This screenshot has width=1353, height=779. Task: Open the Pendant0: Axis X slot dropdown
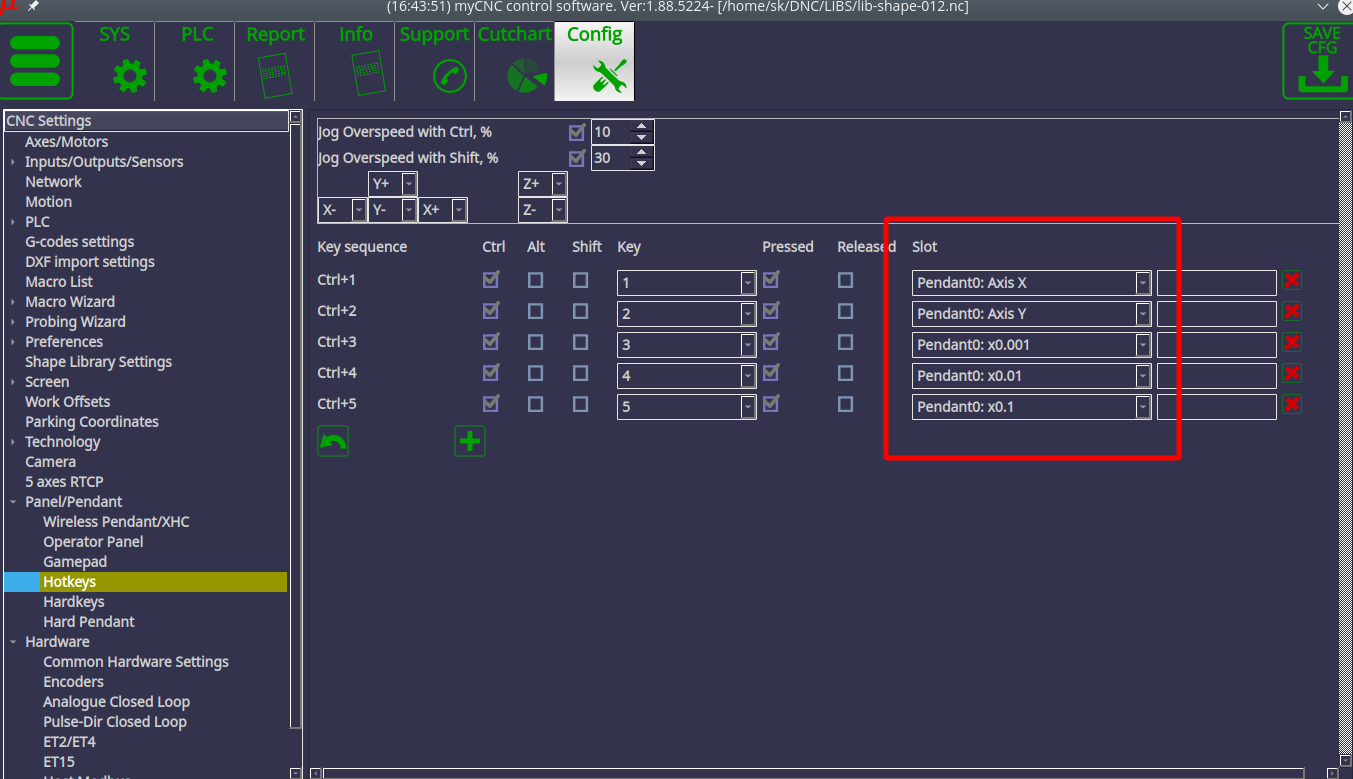point(1142,283)
